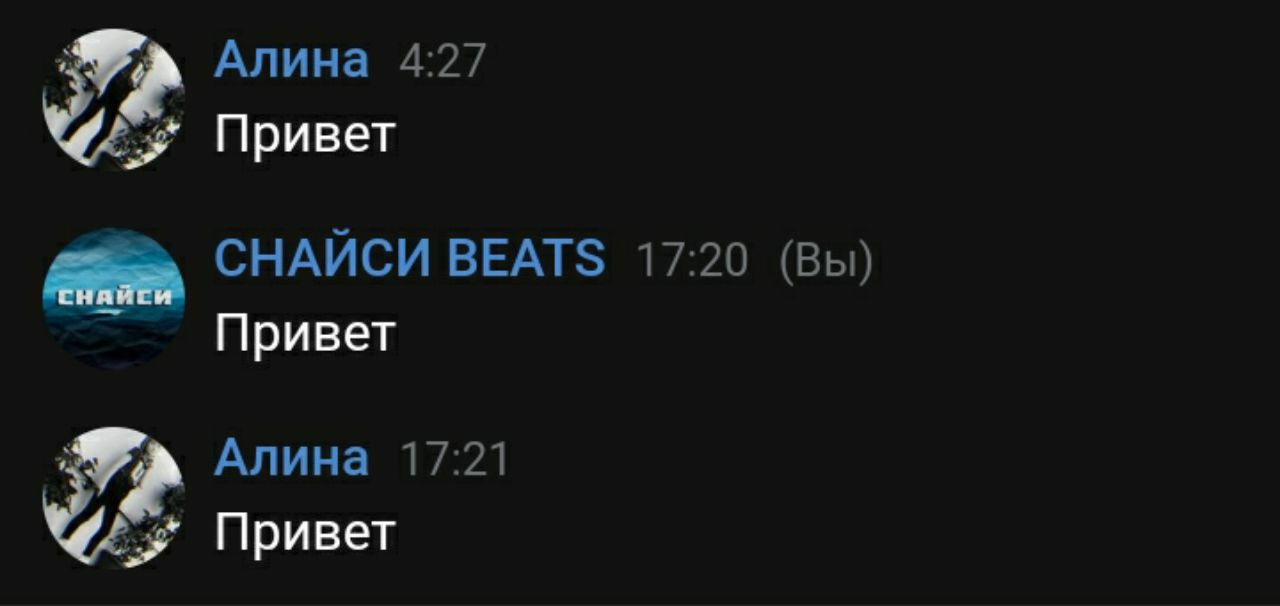Click Алина's avatar beside the 17:21 message
Screen dimensions: 1280x606
(113, 498)
